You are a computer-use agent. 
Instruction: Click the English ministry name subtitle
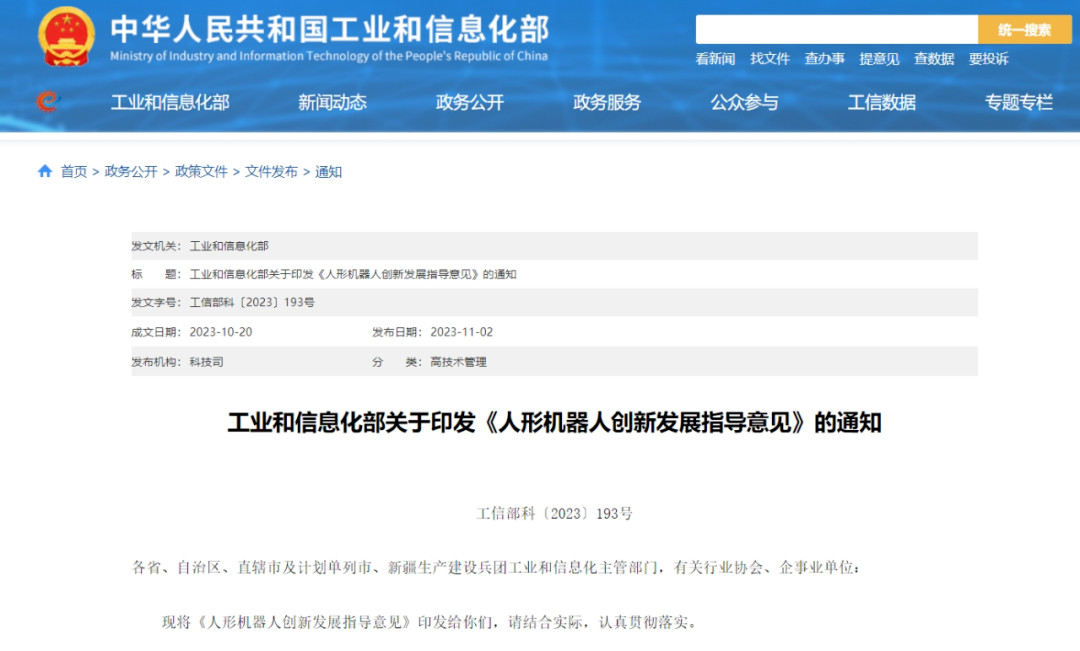coord(329,56)
